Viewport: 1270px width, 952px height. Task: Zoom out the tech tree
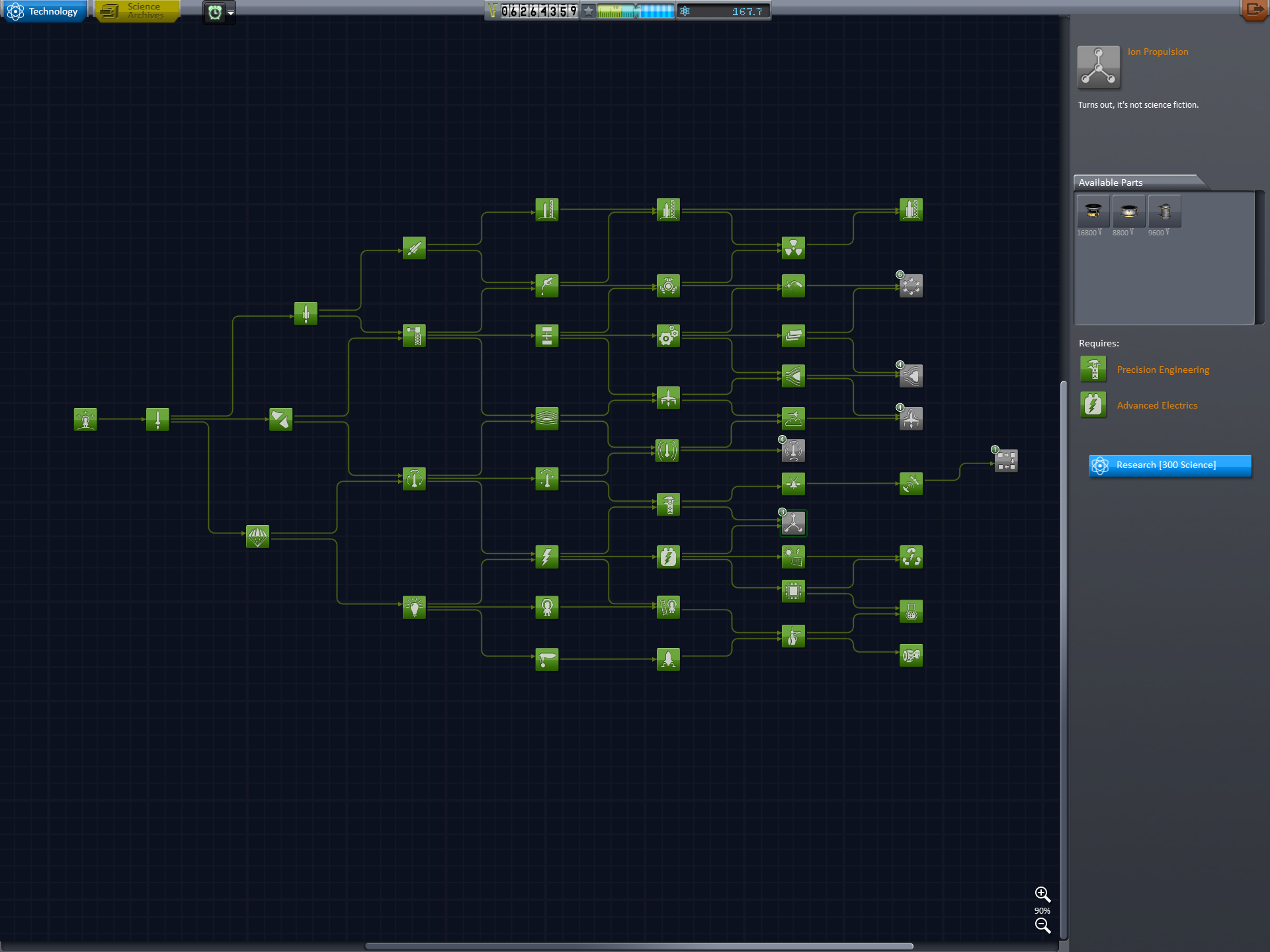[x=1042, y=926]
